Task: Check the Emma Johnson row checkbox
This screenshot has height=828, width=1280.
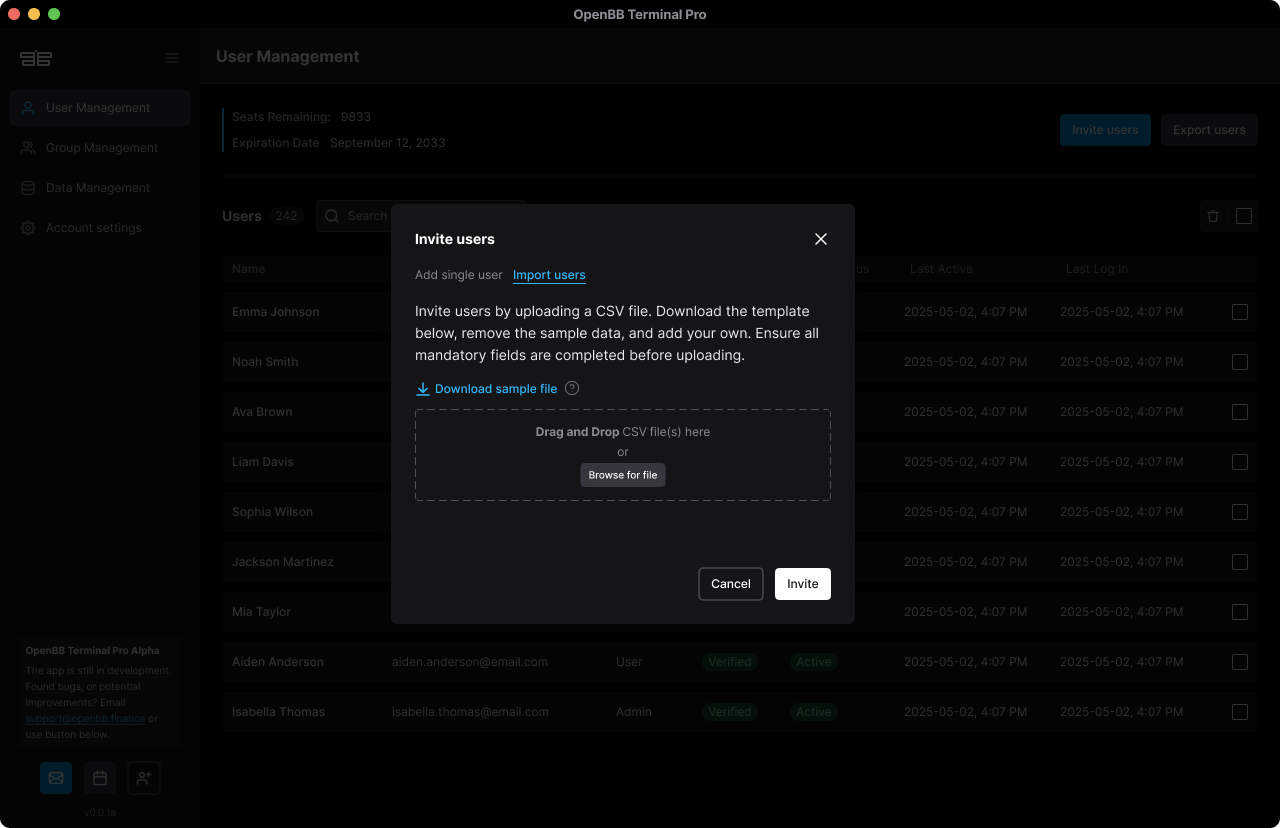Action: (1240, 312)
